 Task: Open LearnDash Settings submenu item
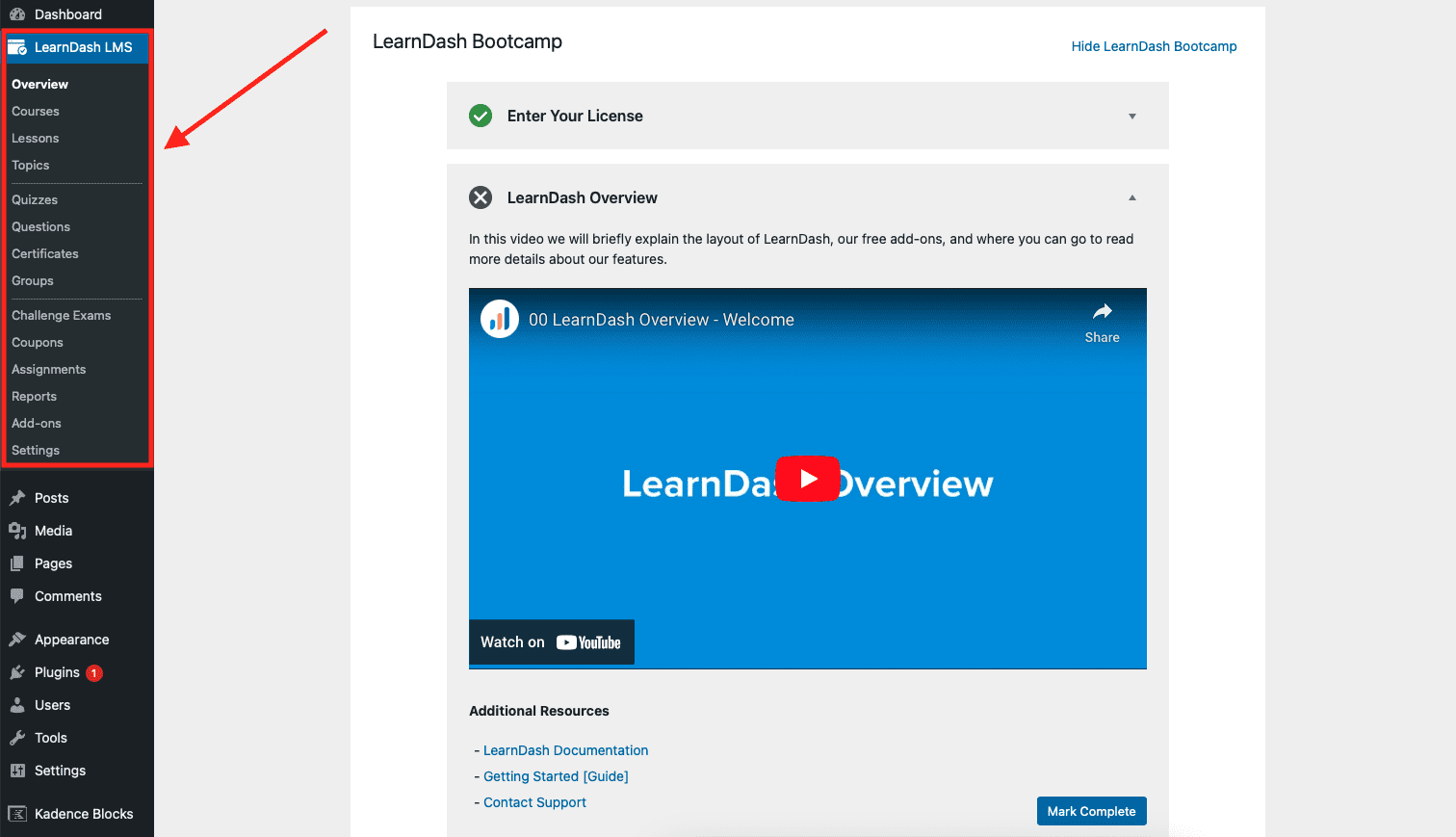point(36,450)
